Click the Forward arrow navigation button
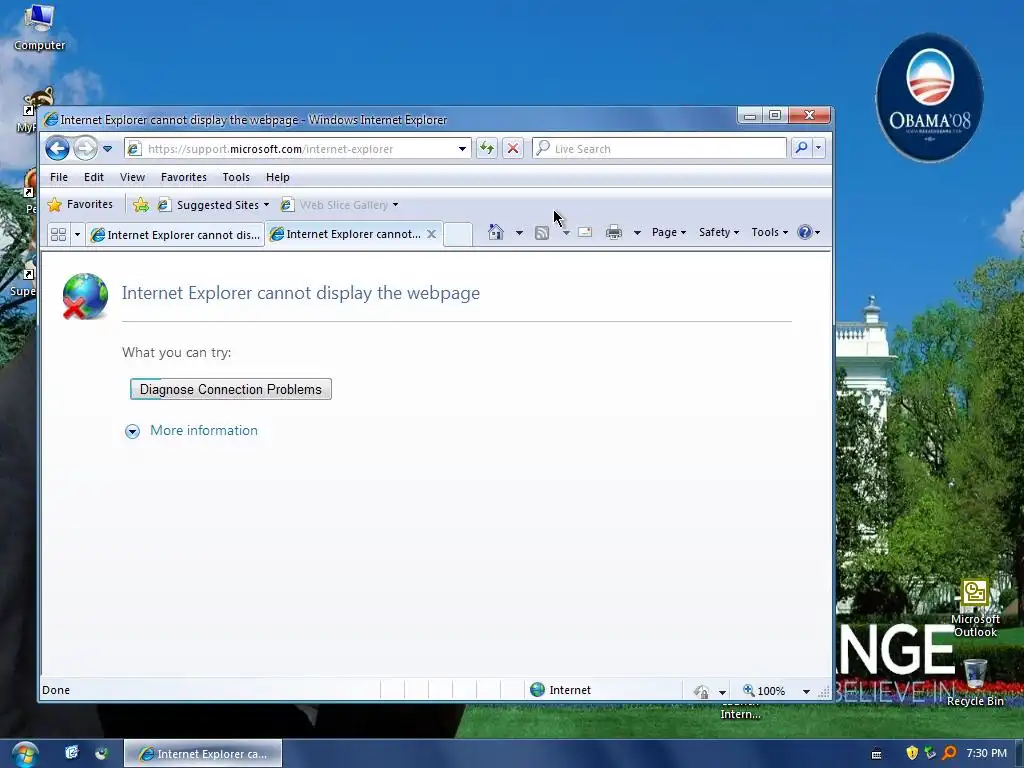Viewport: 1024px width, 768px height. 85,149
